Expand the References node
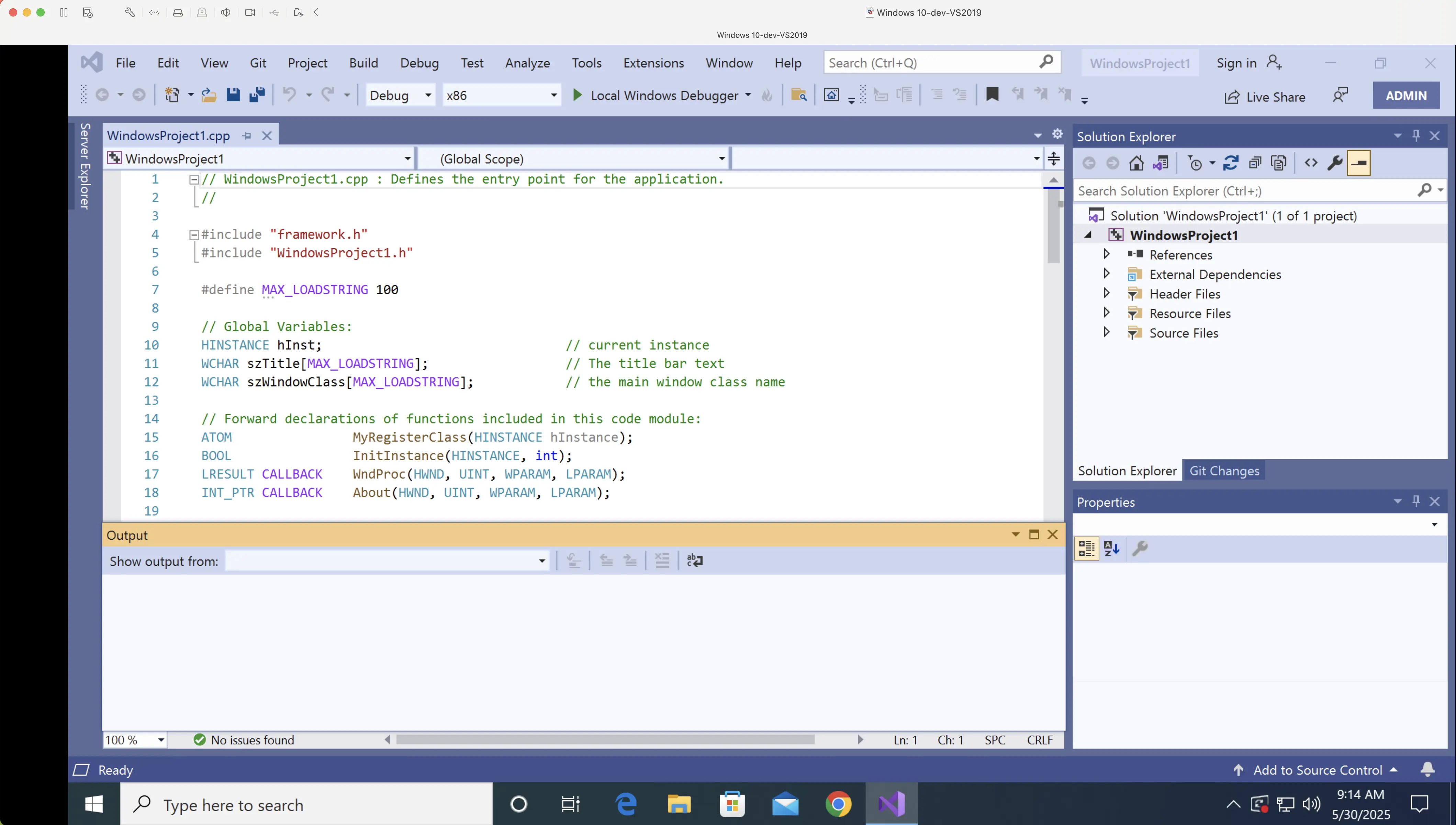Screen dimensions: 1456x825 pos(1106,254)
